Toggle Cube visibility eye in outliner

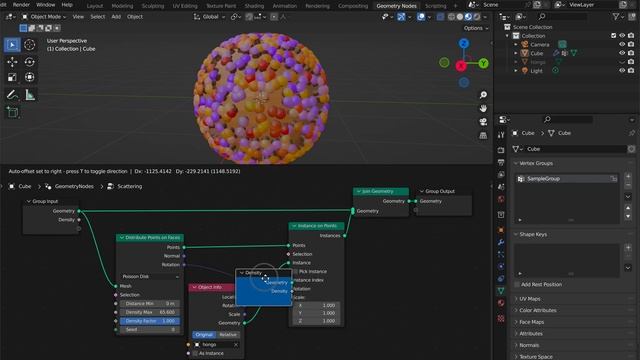622,53
